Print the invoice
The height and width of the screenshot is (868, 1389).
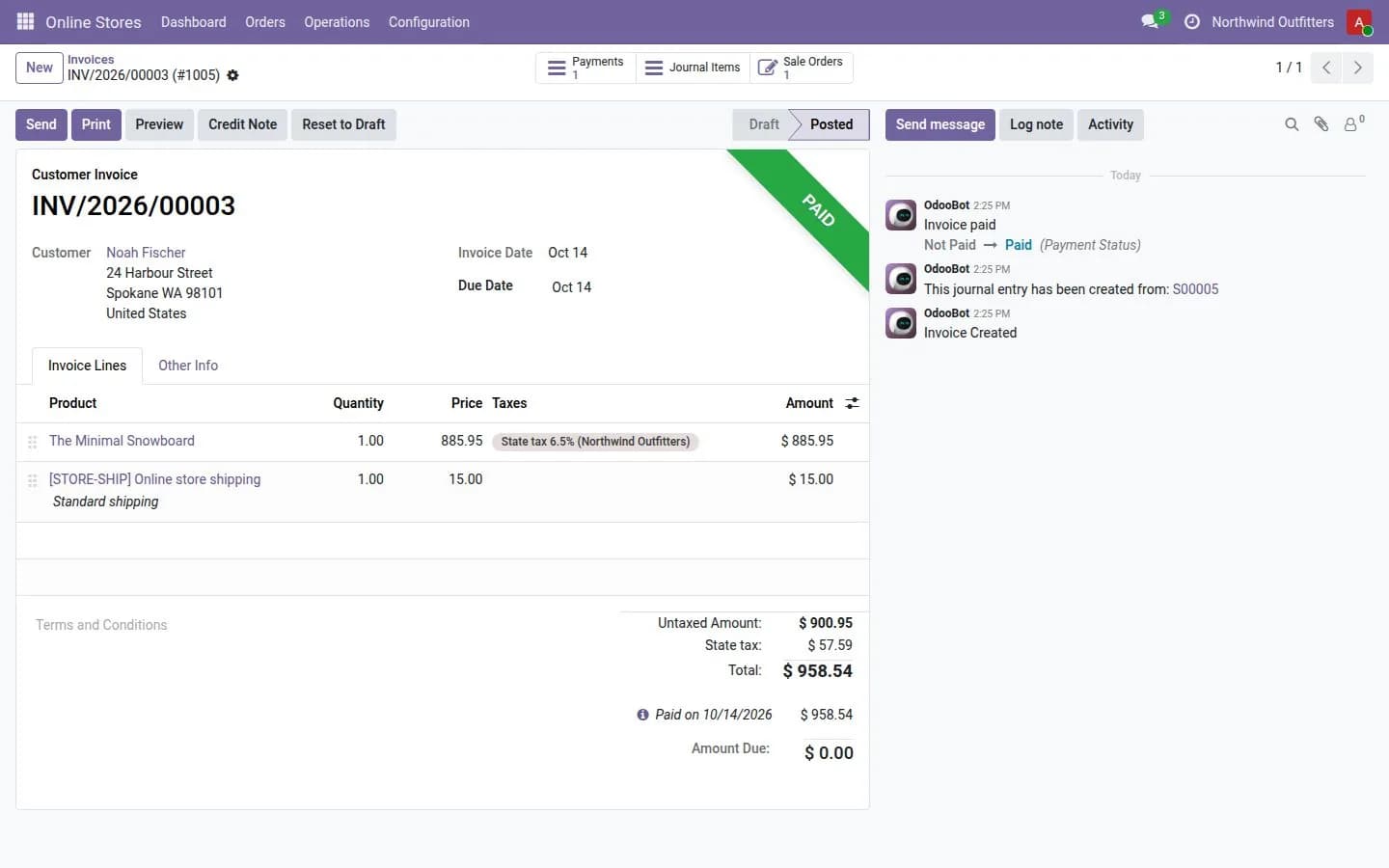click(x=96, y=124)
